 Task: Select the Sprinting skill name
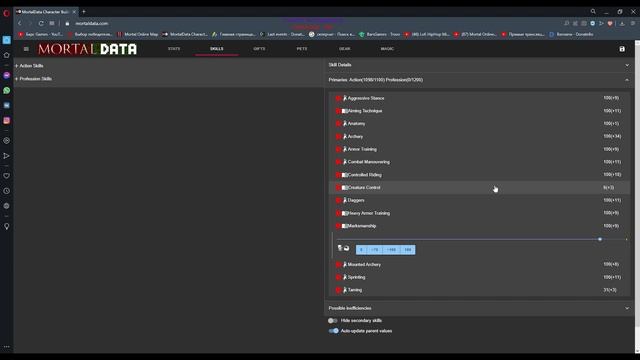tap(356, 277)
